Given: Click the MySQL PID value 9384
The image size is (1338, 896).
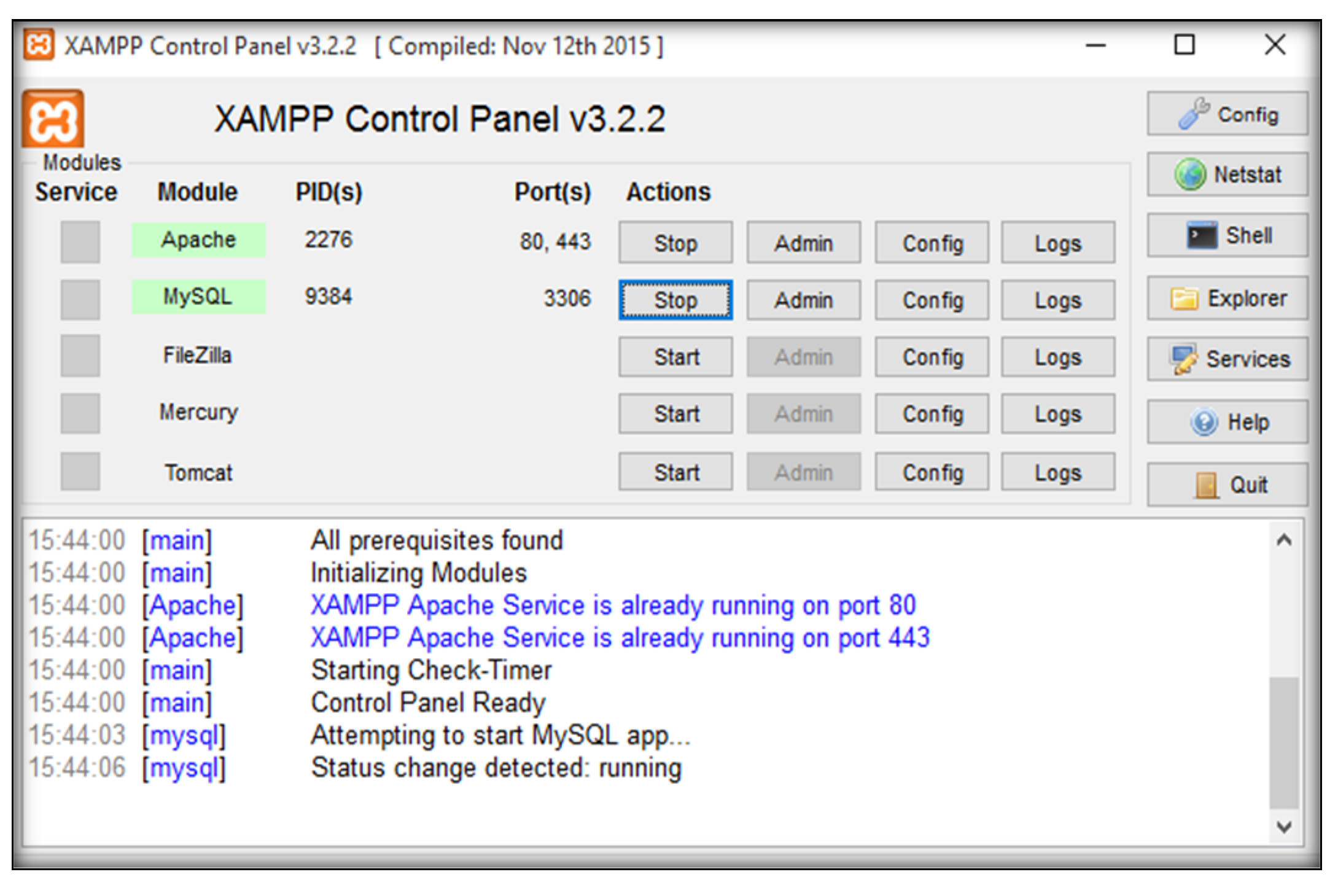Looking at the screenshot, I should point(329,296).
